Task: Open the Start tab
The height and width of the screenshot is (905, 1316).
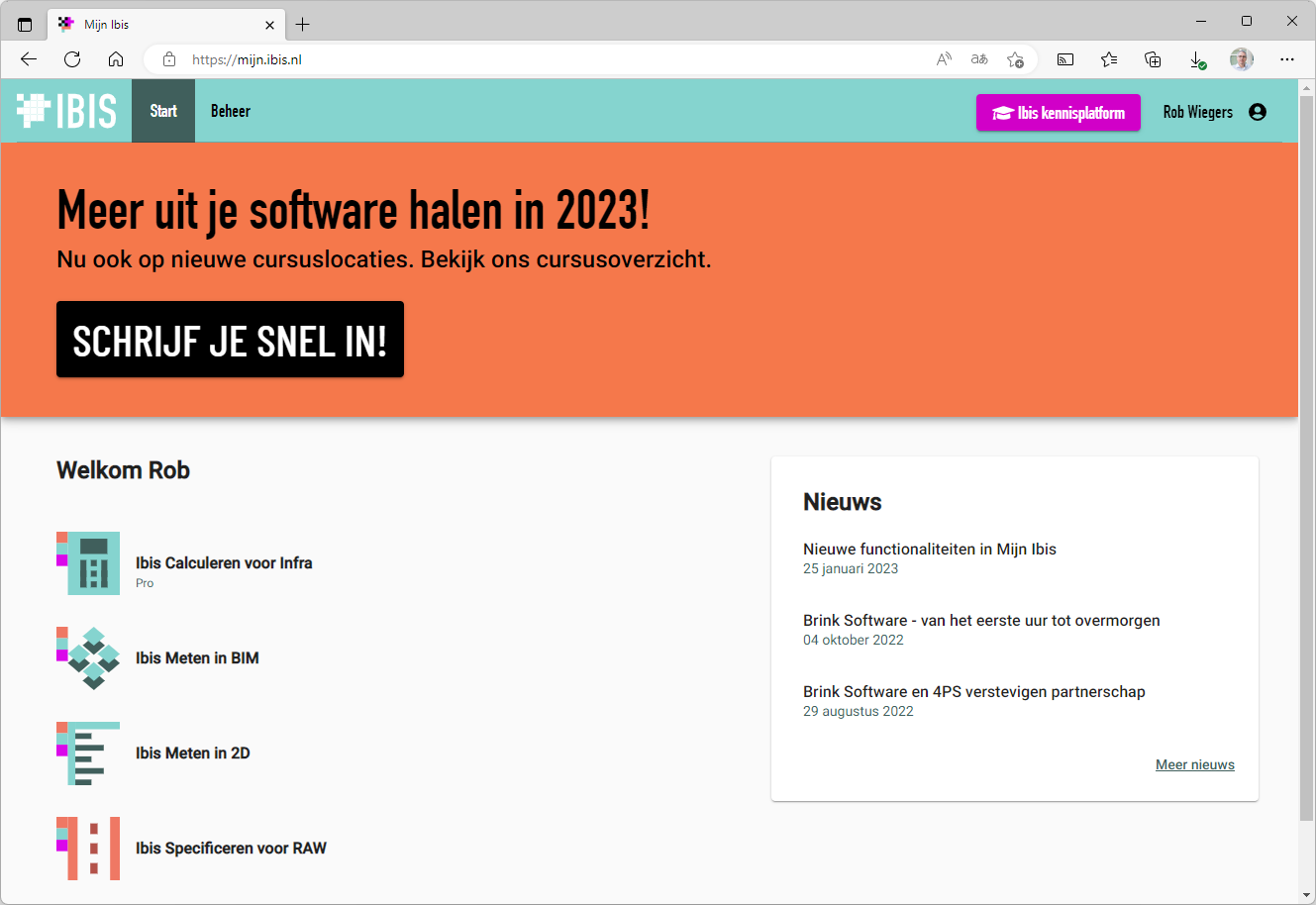Action: click(x=163, y=111)
